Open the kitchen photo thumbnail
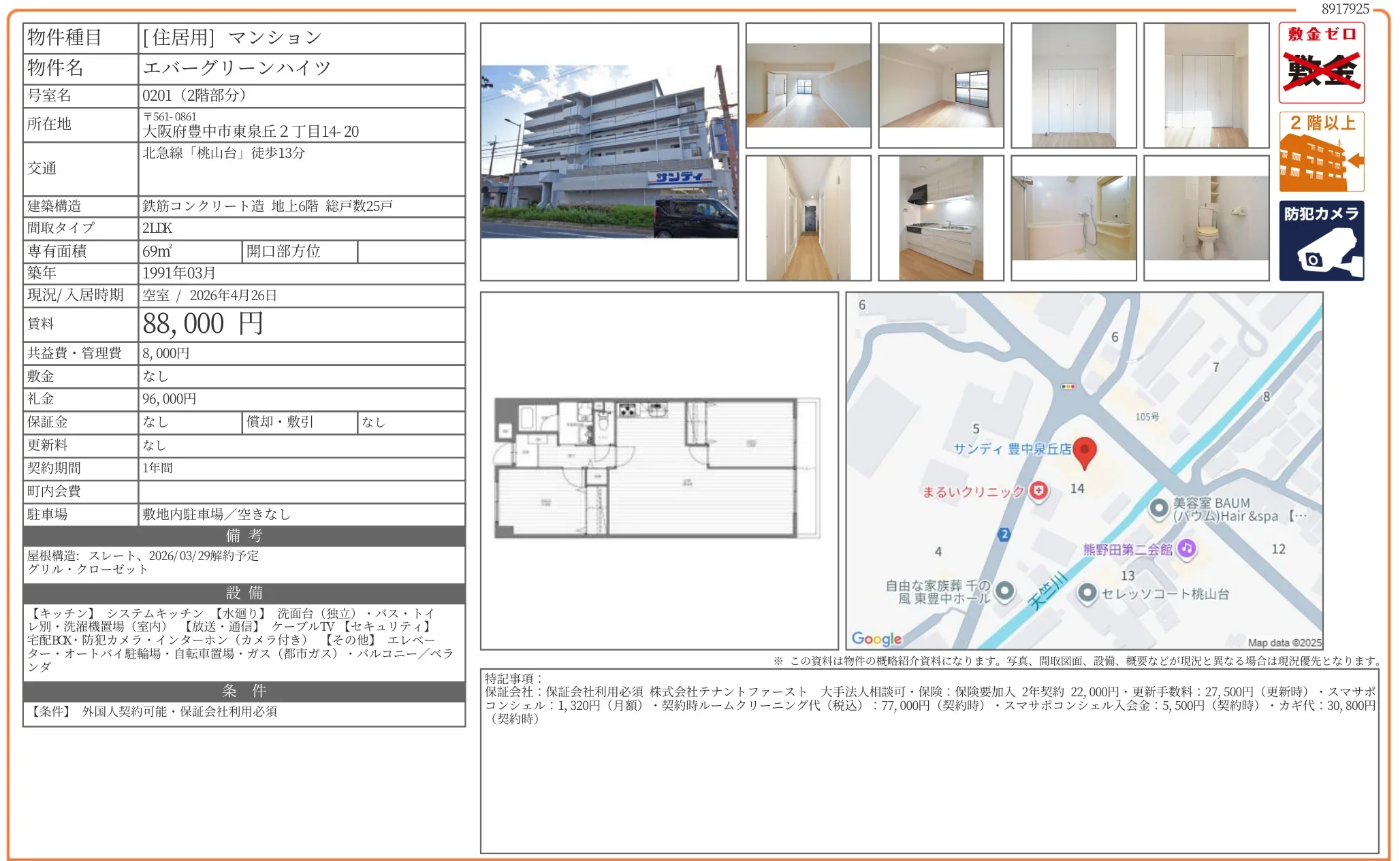Screen dimensions: 1400x861 (x=940, y=218)
